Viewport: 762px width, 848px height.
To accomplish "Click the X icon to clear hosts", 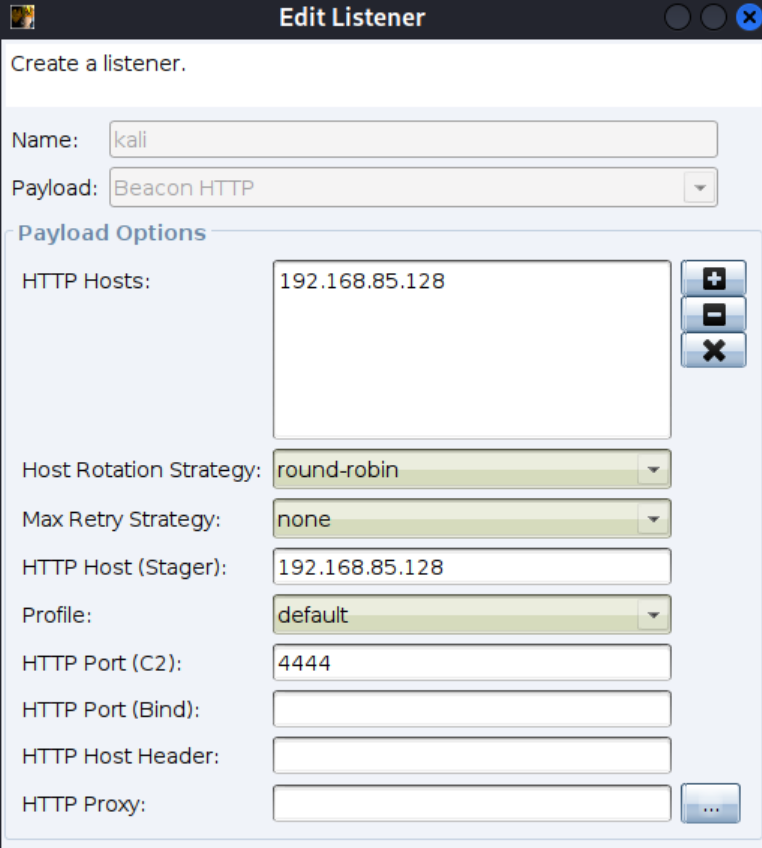I will [x=713, y=350].
